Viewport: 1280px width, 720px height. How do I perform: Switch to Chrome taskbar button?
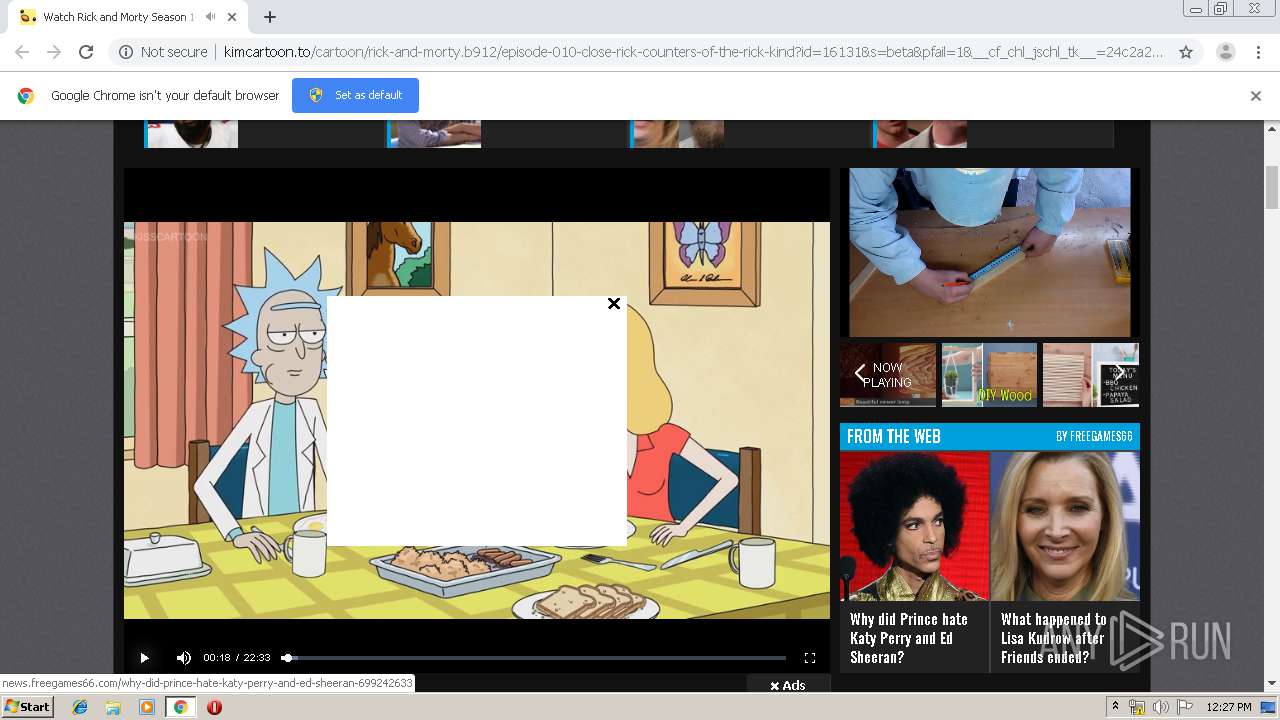[180, 707]
